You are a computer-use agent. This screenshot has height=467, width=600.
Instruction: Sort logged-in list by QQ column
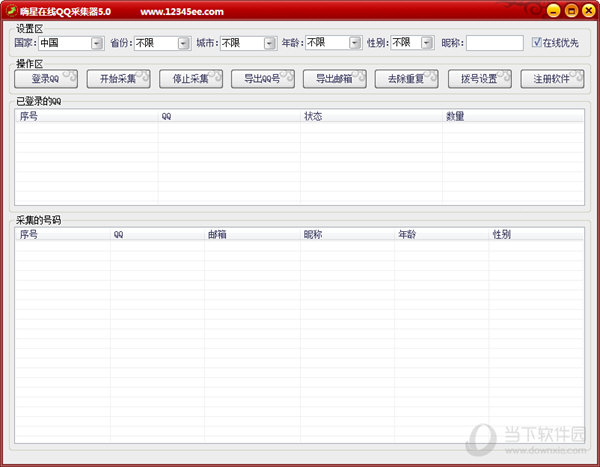coord(229,116)
